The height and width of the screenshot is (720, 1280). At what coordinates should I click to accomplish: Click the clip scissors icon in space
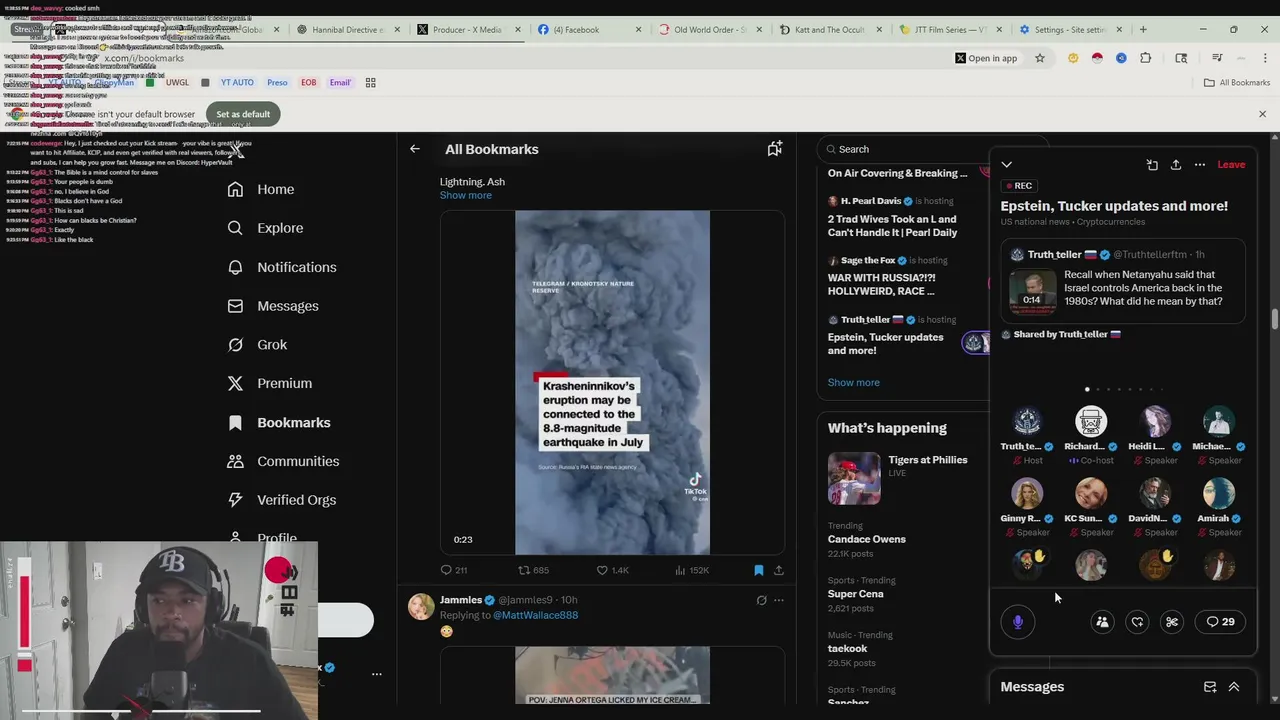pos(1172,622)
